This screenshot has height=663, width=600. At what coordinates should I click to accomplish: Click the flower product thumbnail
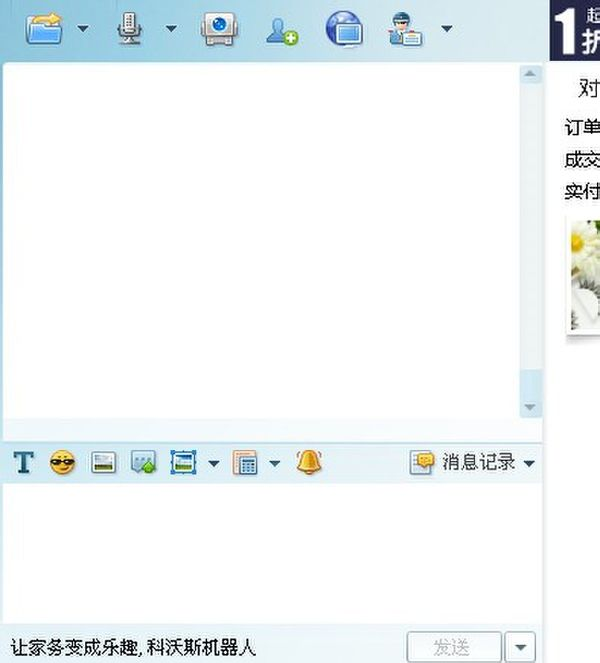[584, 276]
